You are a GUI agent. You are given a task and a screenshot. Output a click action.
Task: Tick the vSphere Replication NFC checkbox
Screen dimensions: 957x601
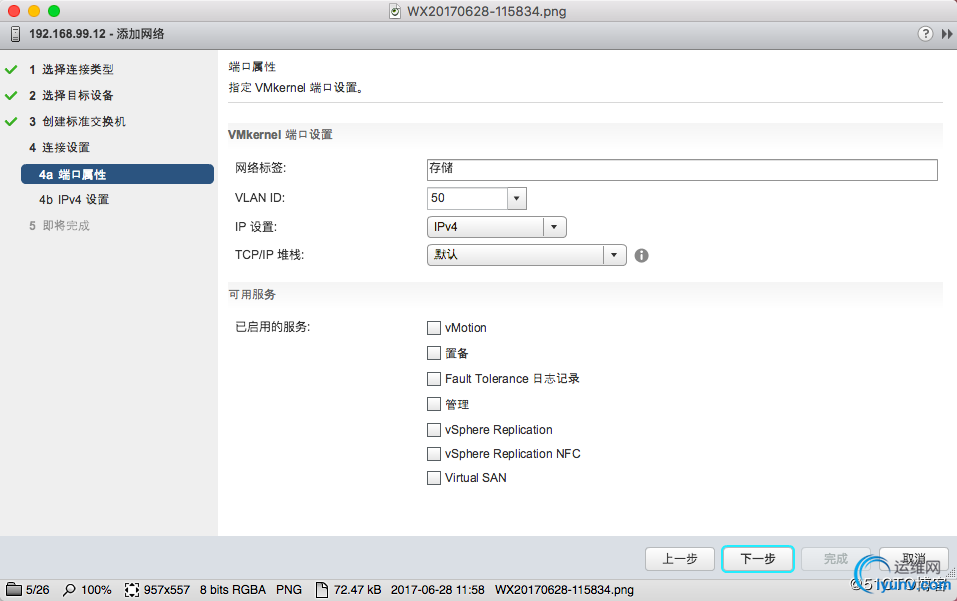click(434, 454)
